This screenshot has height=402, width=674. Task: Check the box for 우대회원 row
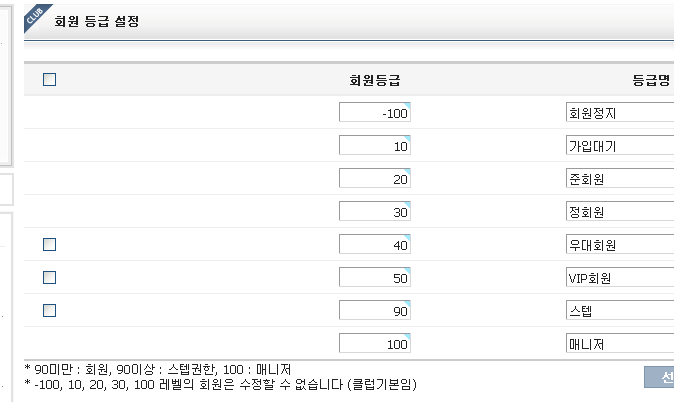[x=49, y=245]
